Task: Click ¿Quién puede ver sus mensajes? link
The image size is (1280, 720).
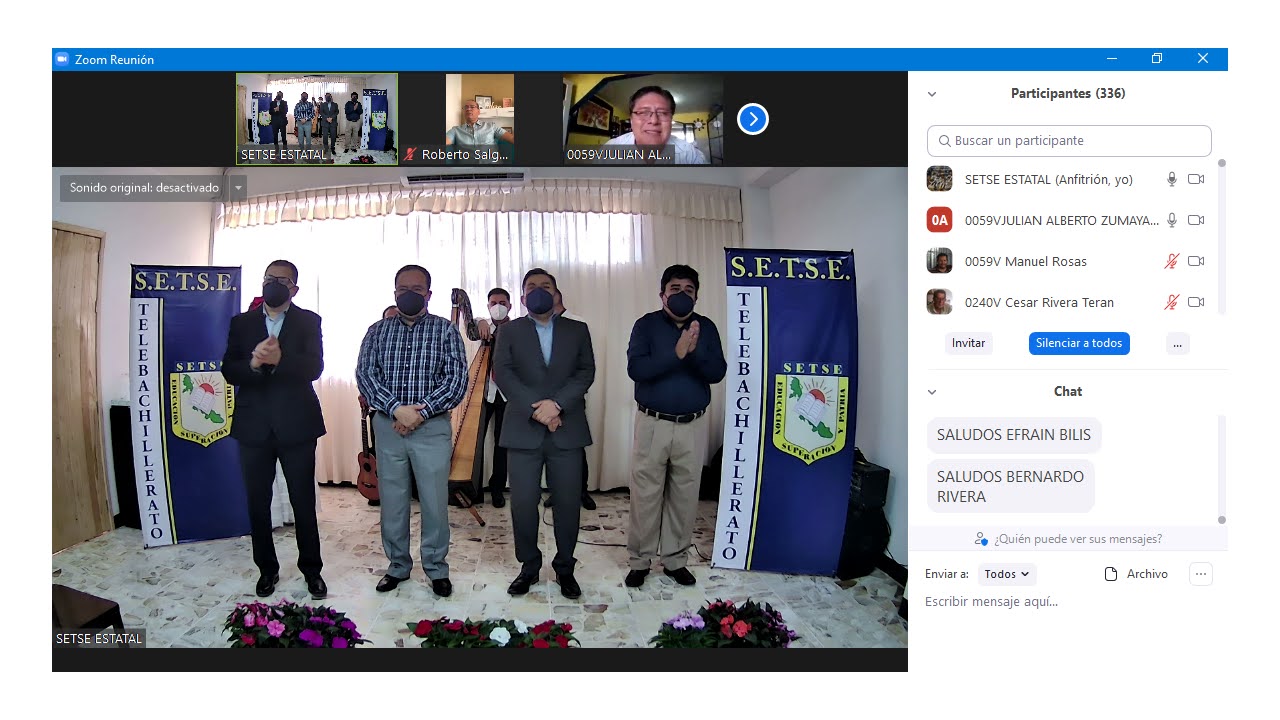Action: (x=1078, y=539)
